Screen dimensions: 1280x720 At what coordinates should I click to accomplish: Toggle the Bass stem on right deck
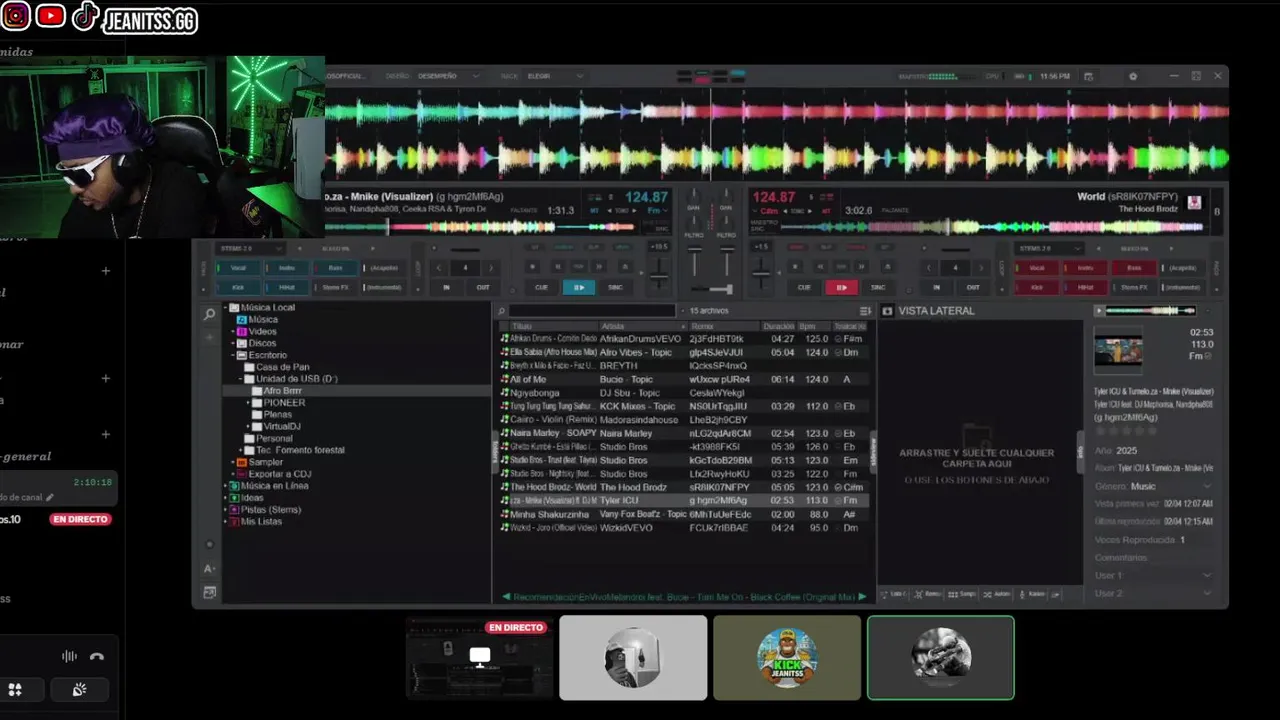(1133, 268)
